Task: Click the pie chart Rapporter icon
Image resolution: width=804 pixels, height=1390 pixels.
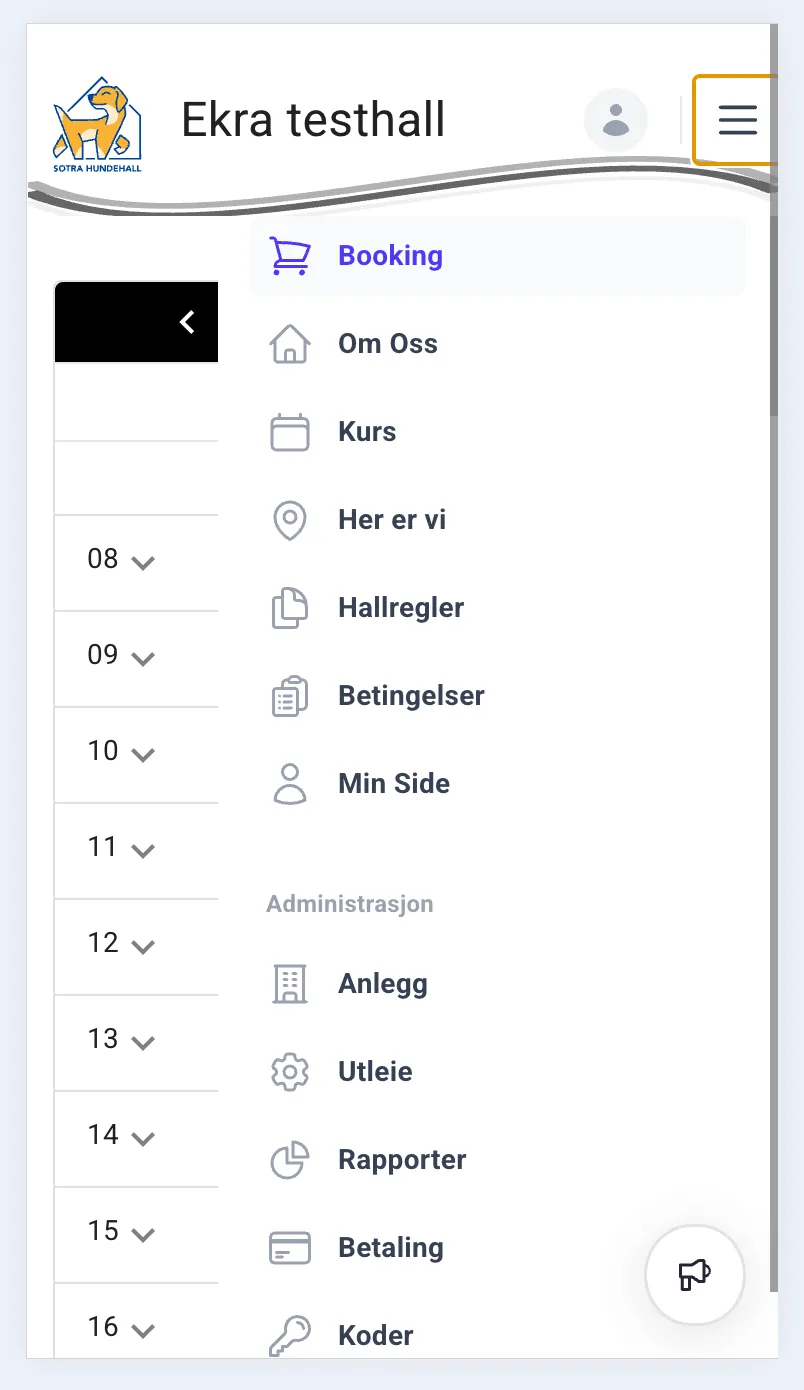Action: click(x=290, y=1160)
